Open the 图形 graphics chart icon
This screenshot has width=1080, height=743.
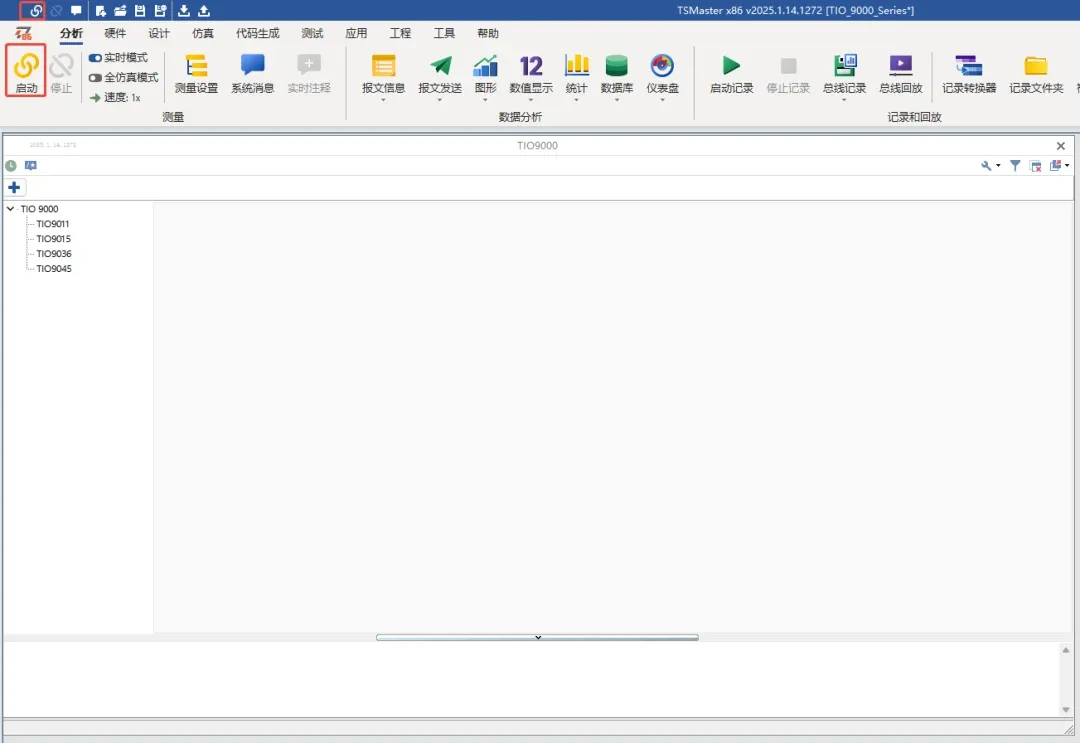(485, 67)
